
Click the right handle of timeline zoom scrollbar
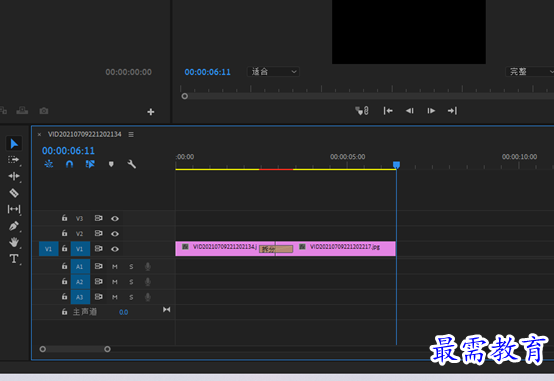tap(107, 349)
